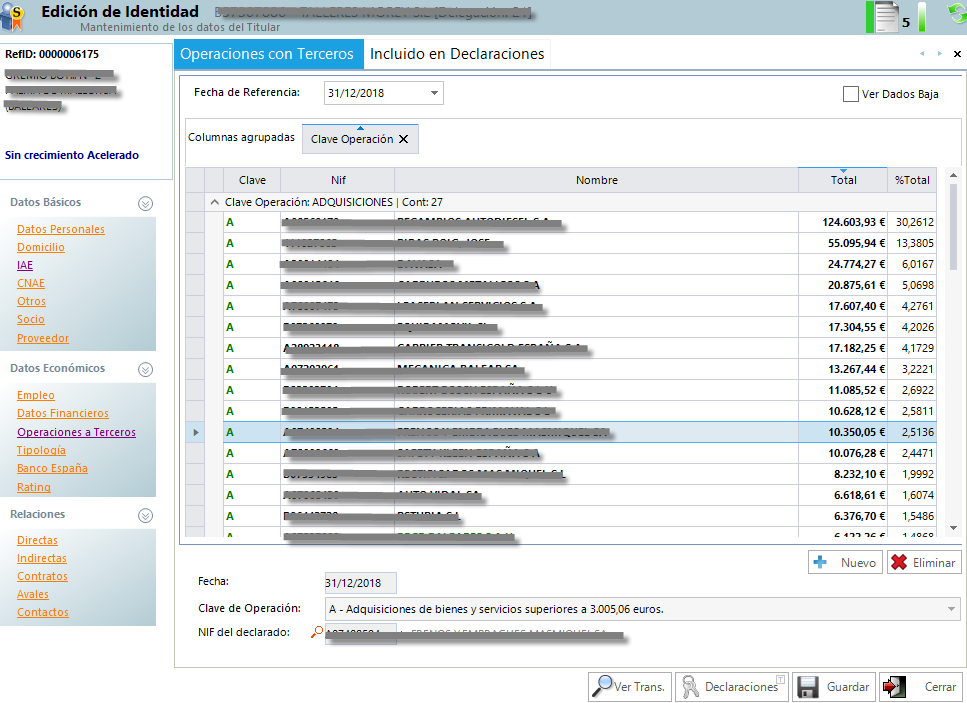Open Socio link
This screenshot has width=967, height=703.
pos(31,319)
